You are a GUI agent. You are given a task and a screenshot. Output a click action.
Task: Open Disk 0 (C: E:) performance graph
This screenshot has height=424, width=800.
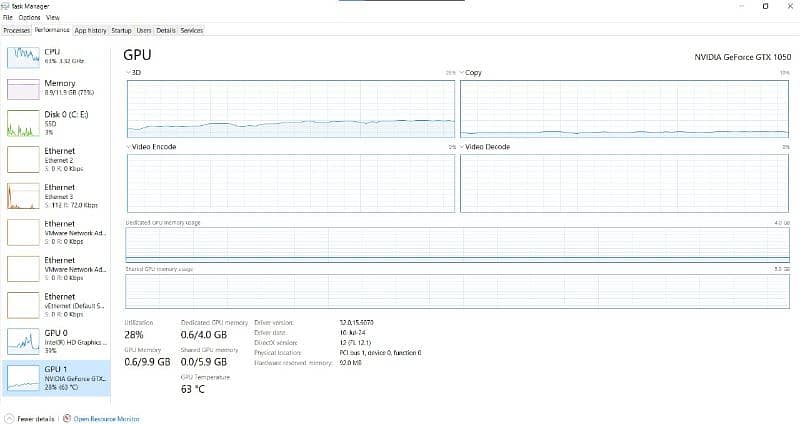tap(23, 123)
